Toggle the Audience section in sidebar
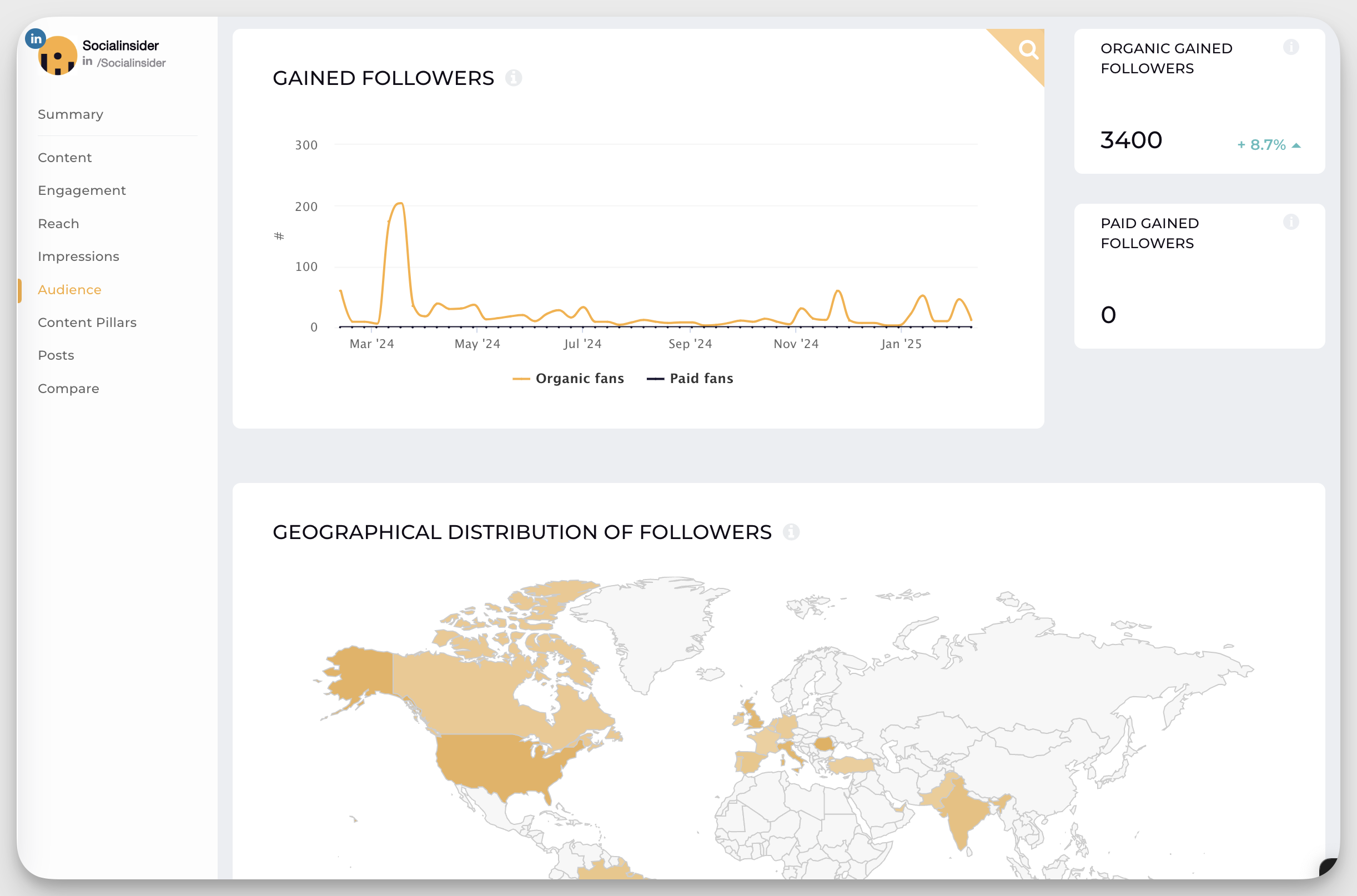Screen dimensions: 1357x896 point(70,290)
